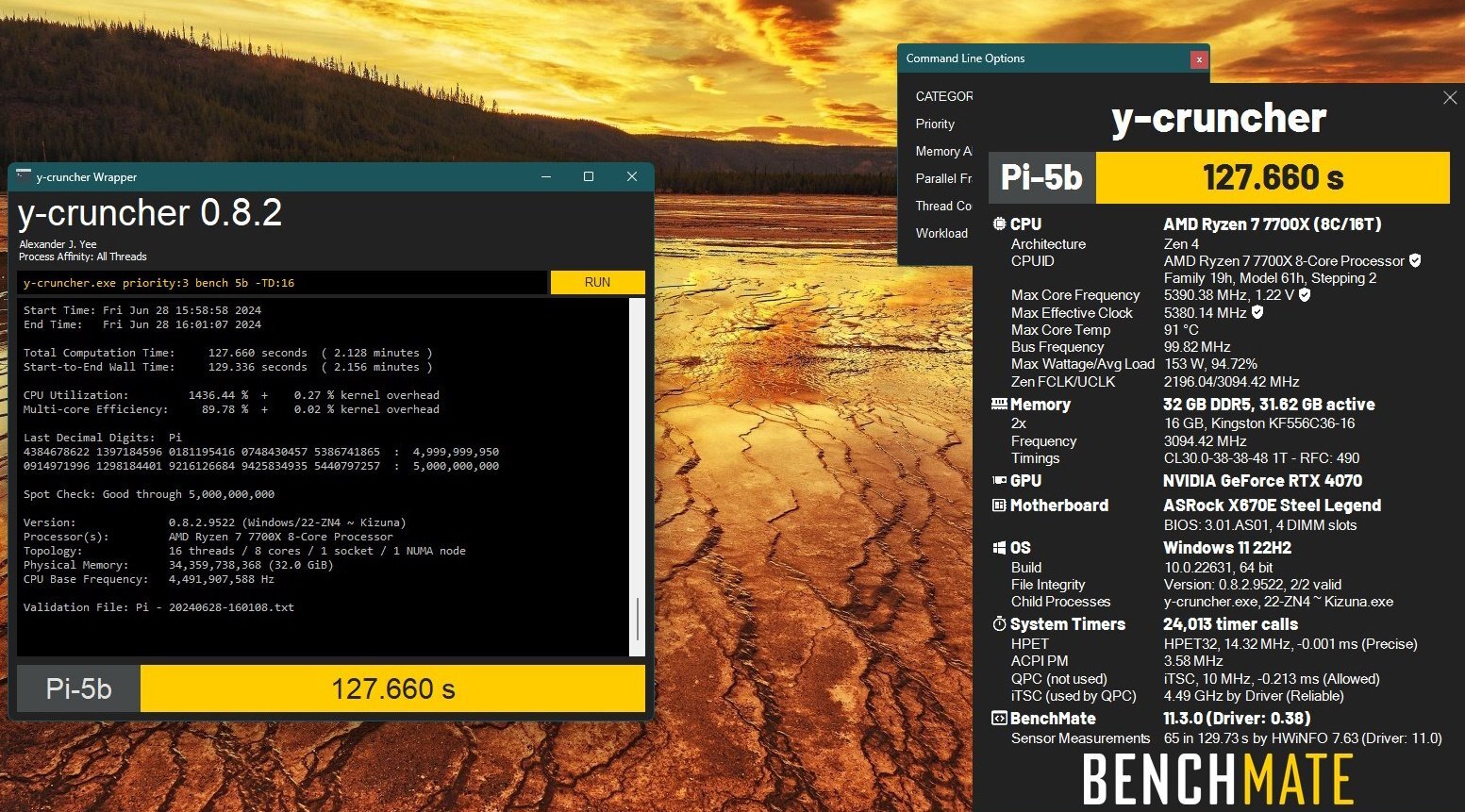Click the BENCHMATE logo at panel bottom
1465x812 pixels.
point(1218,780)
